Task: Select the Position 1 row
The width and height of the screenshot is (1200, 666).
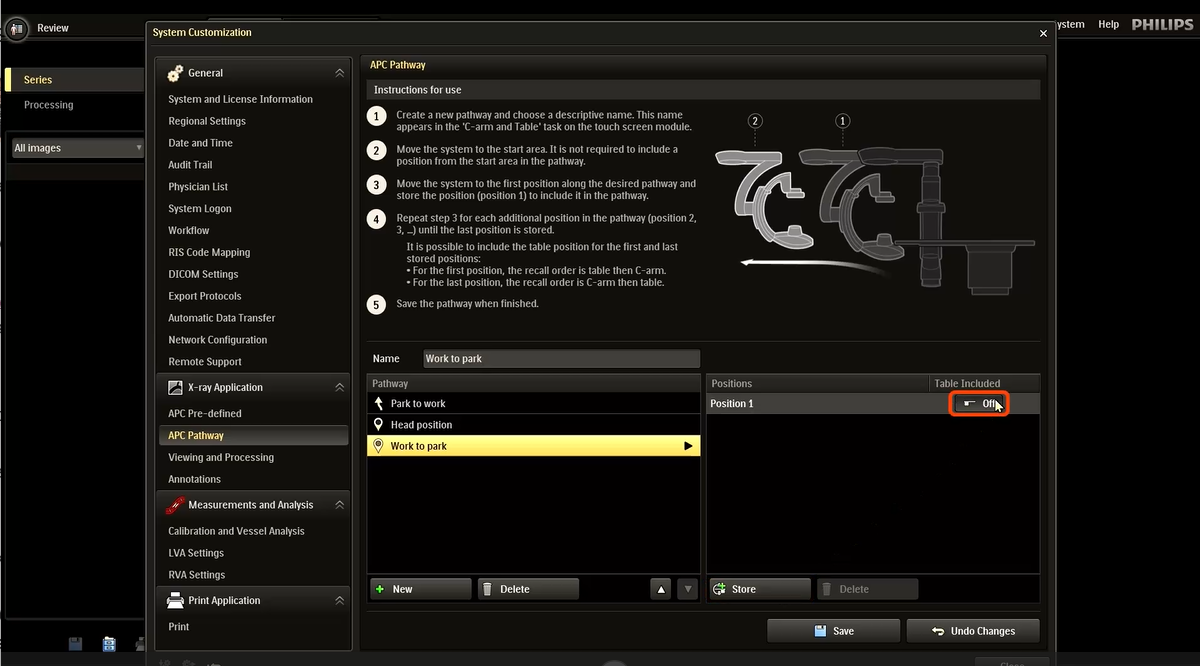Action: click(873, 404)
